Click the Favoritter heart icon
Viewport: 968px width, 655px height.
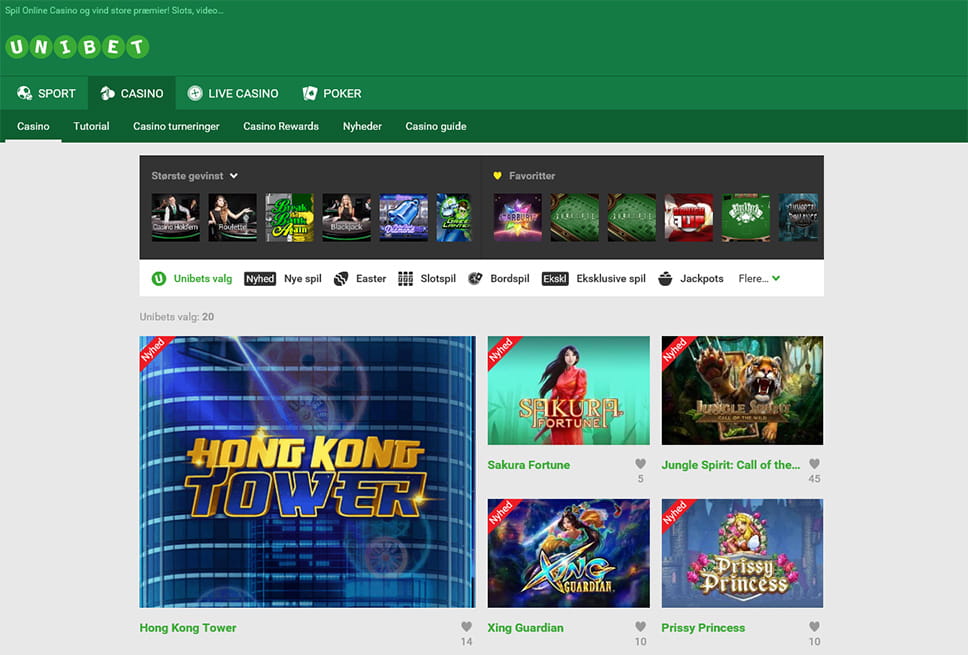tap(497, 176)
